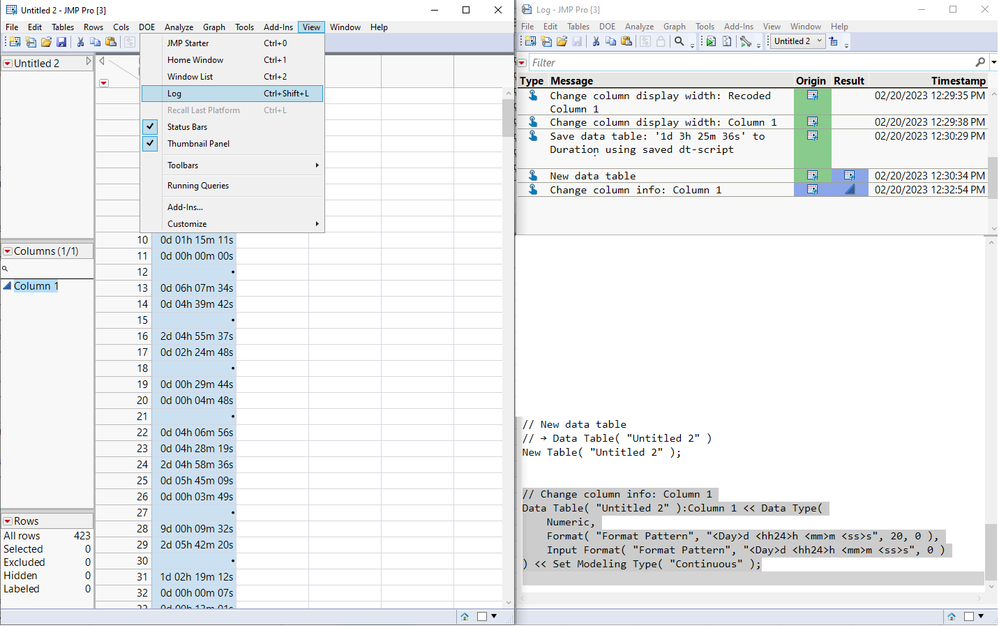The image size is (999, 626).
Task: Click New Data Table icon in left toolbar
Action: point(14,42)
